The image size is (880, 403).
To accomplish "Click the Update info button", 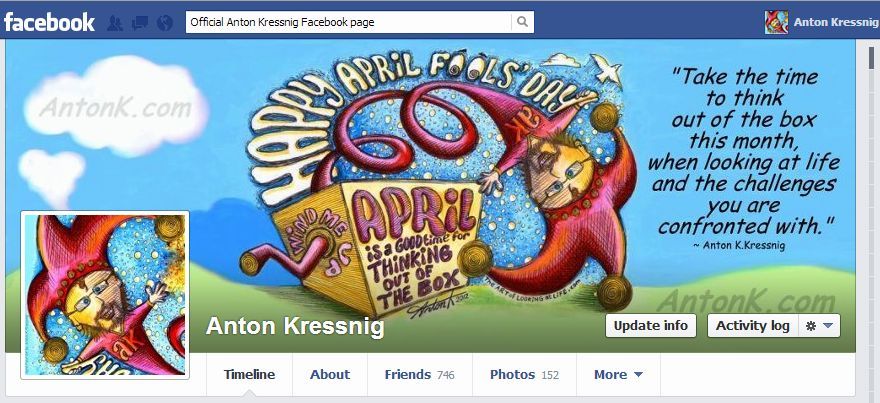I will (x=650, y=326).
